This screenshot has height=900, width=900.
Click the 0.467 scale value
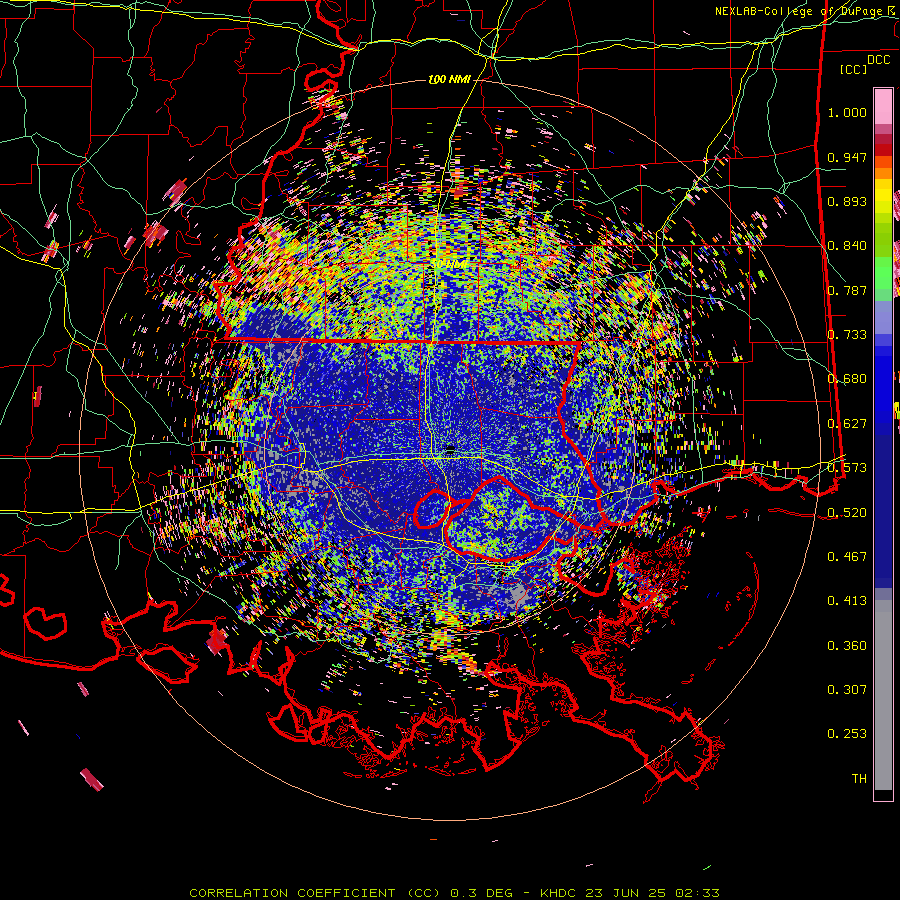tap(847, 556)
